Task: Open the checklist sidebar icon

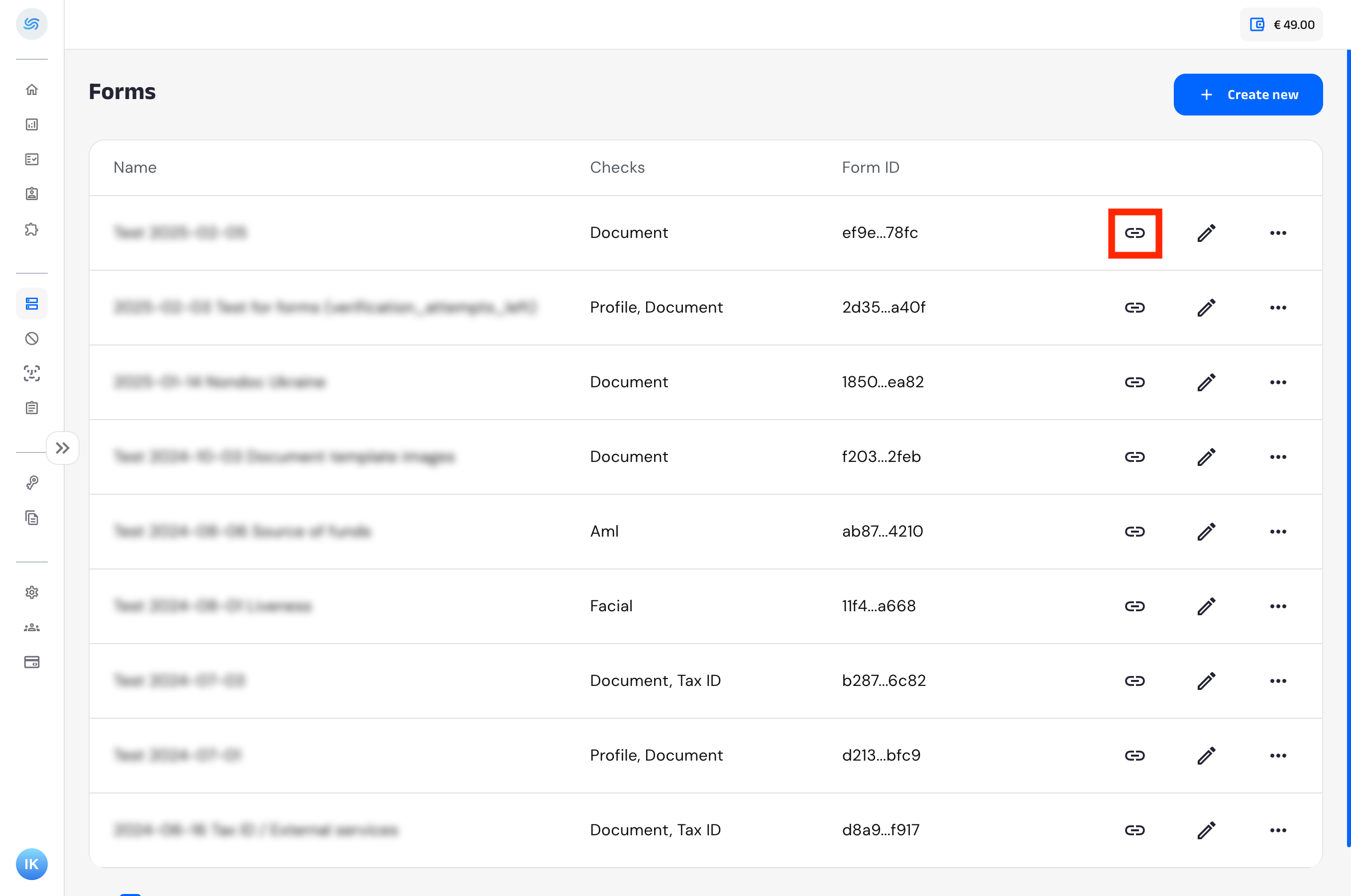Action: 32,159
